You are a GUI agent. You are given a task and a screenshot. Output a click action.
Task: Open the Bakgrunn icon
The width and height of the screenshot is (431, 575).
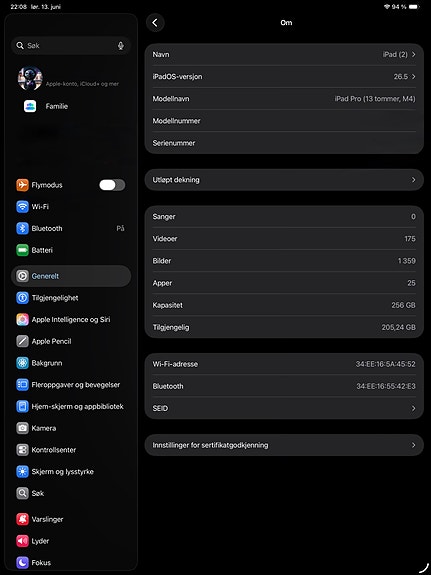22,363
